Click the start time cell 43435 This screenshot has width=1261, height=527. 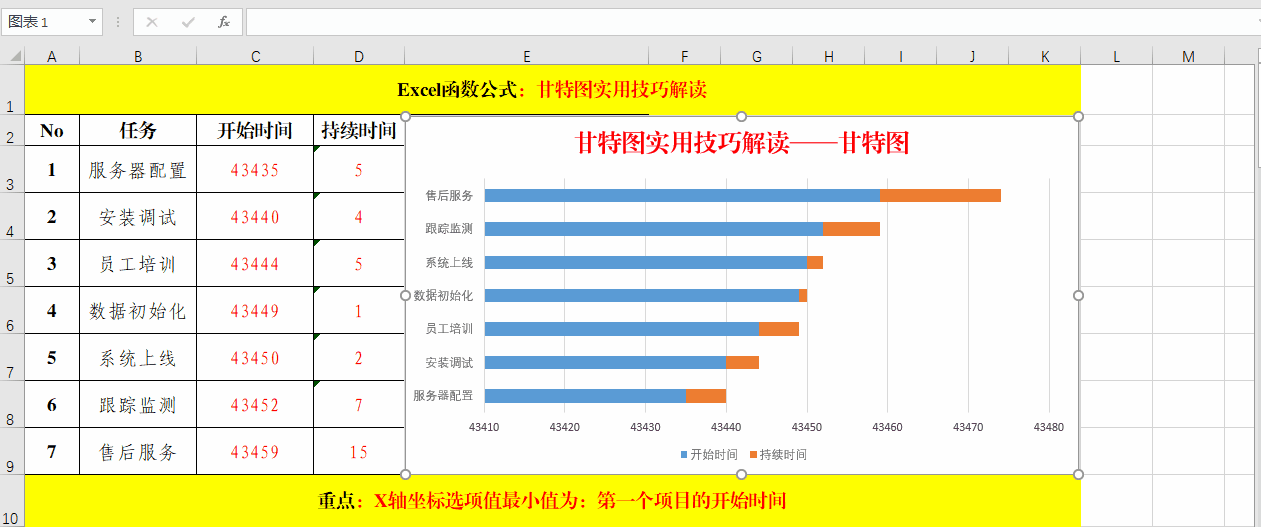(255, 170)
